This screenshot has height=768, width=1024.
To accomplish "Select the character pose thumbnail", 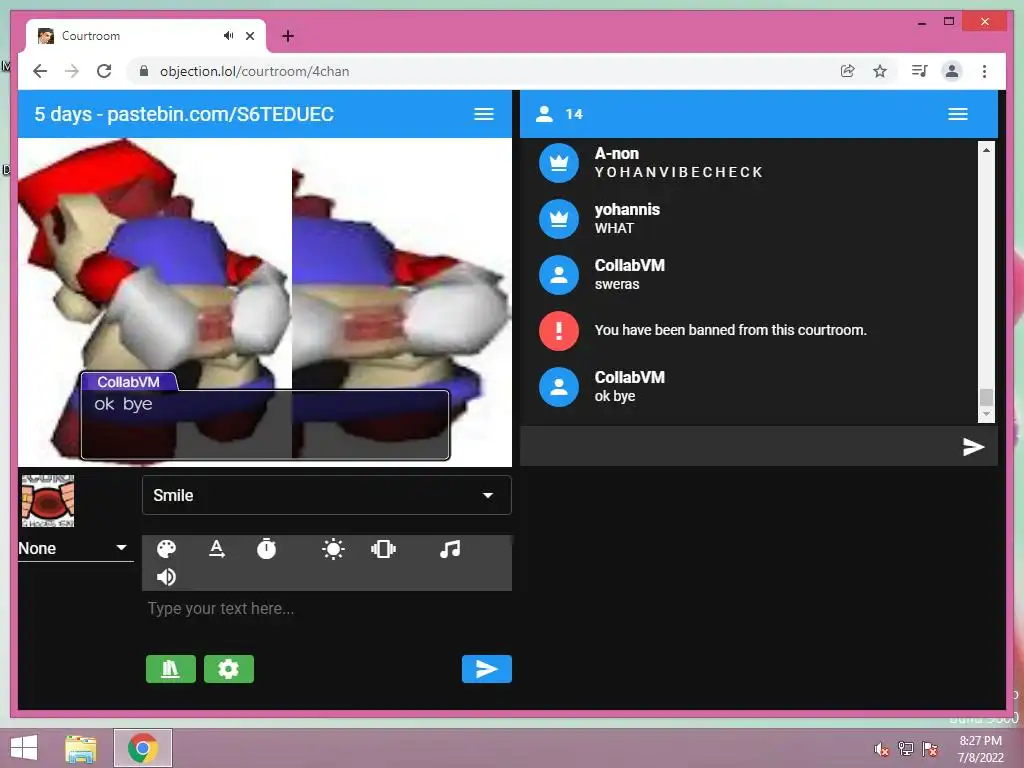I will 48,501.
